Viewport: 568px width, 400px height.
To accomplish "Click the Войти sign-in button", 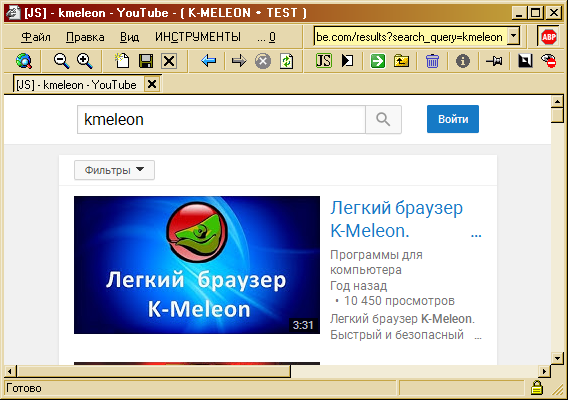I will tap(453, 119).
